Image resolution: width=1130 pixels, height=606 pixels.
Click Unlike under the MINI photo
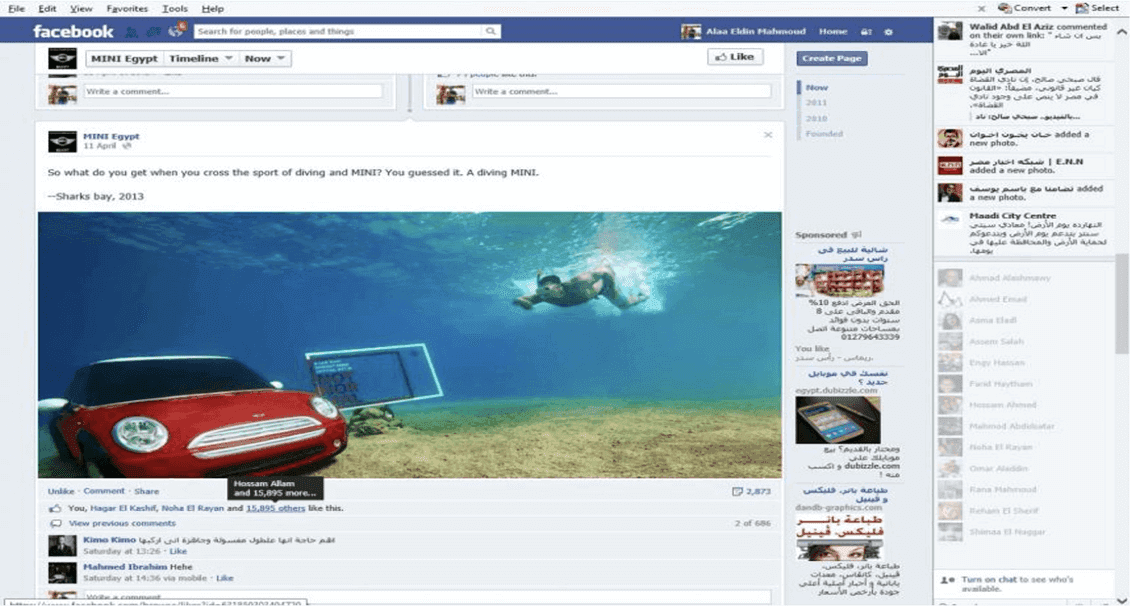tap(61, 491)
